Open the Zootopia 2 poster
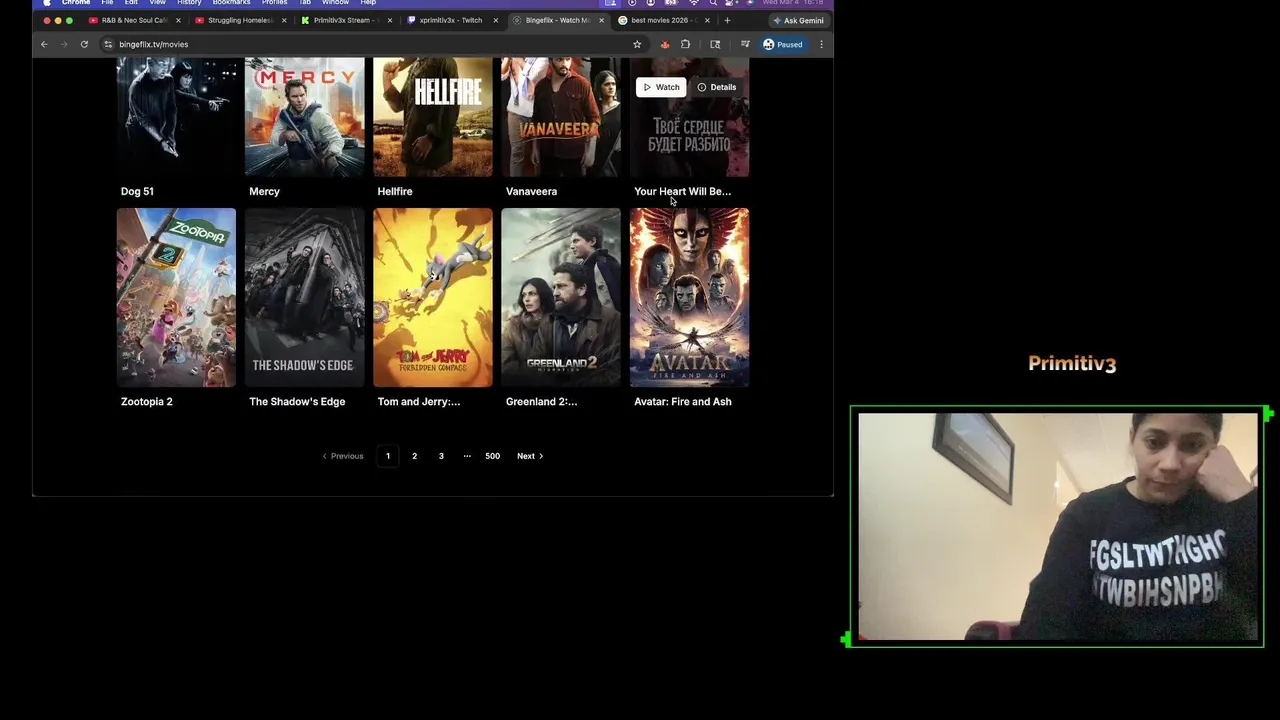Image resolution: width=1280 pixels, height=720 pixels. (x=176, y=297)
